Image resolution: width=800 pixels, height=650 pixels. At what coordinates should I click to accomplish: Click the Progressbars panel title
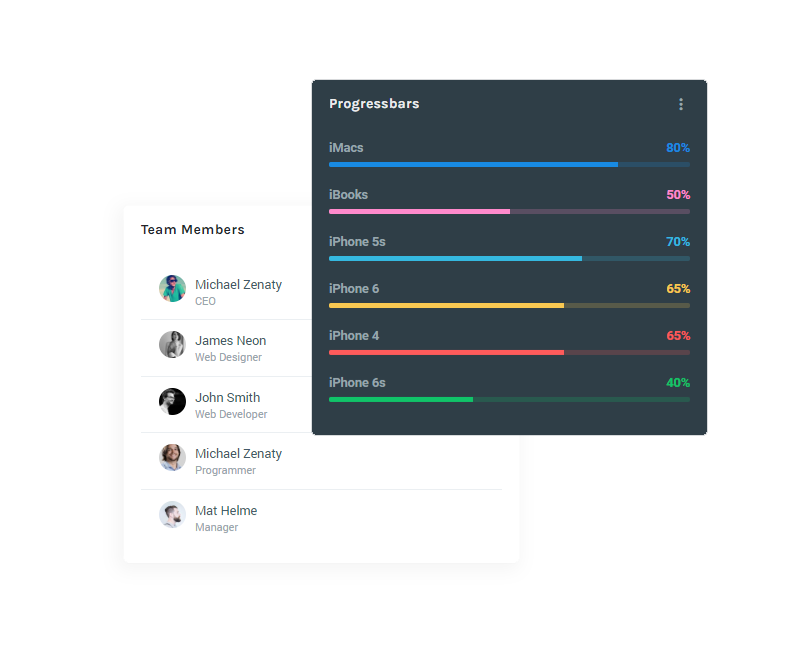tap(374, 104)
